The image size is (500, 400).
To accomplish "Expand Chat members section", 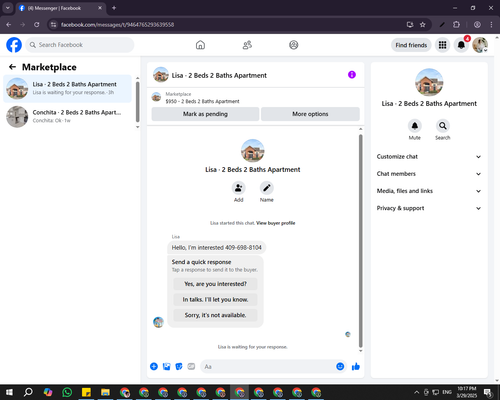I will (429, 174).
